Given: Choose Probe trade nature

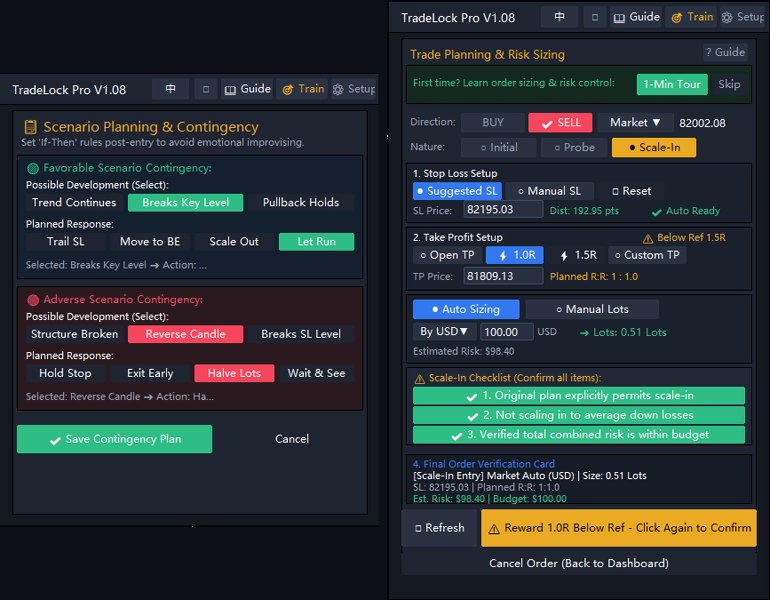Looking at the screenshot, I should point(574,147).
